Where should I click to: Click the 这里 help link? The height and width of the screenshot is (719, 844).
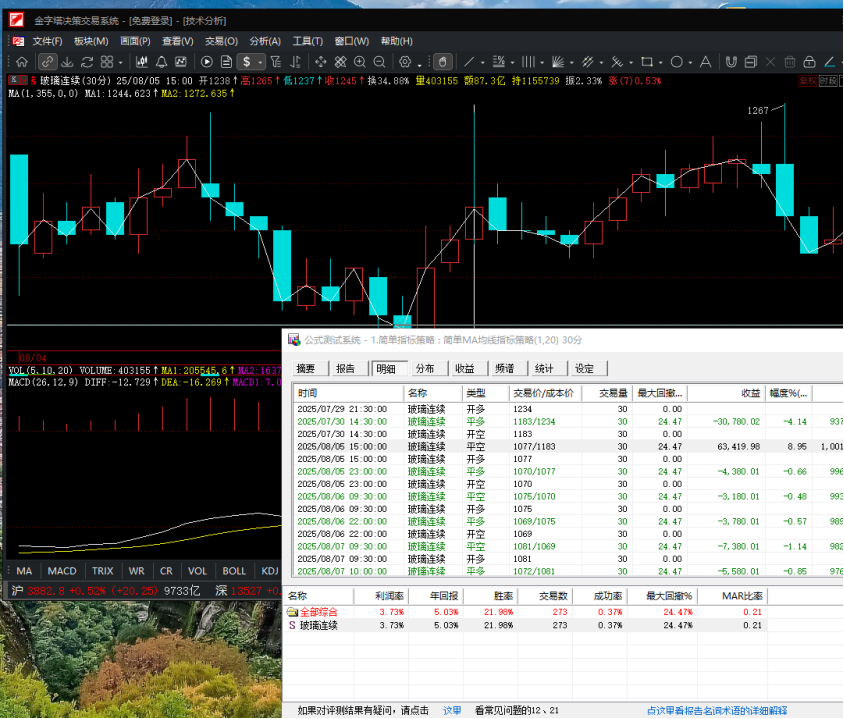coord(452,710)
